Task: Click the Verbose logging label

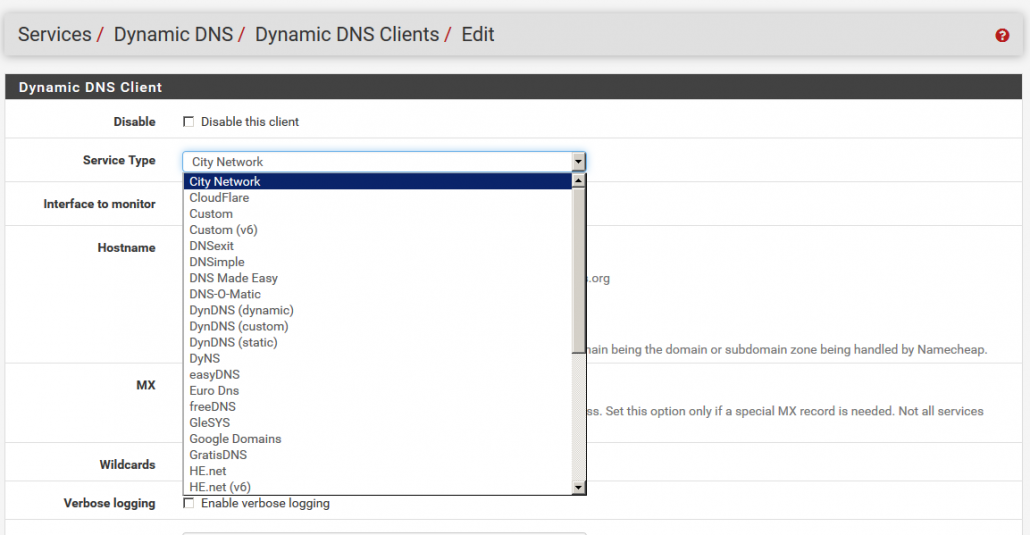Action: [x=110, y=503]
